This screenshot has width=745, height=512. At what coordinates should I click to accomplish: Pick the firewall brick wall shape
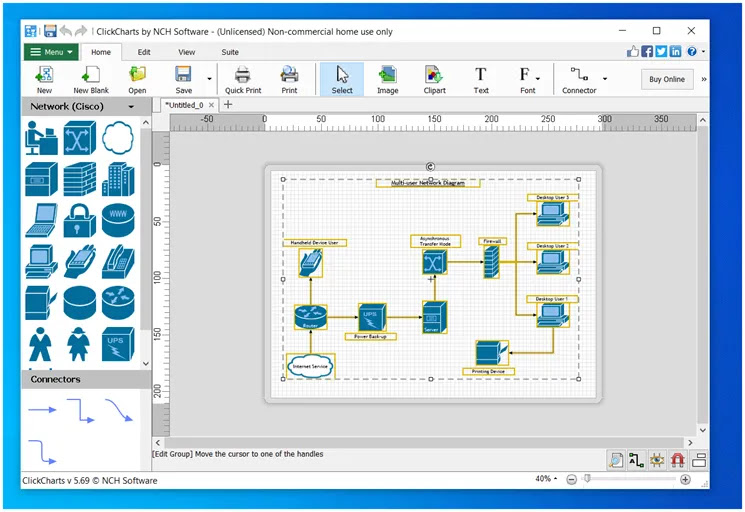pyautogui.click(x=79, y=179)
